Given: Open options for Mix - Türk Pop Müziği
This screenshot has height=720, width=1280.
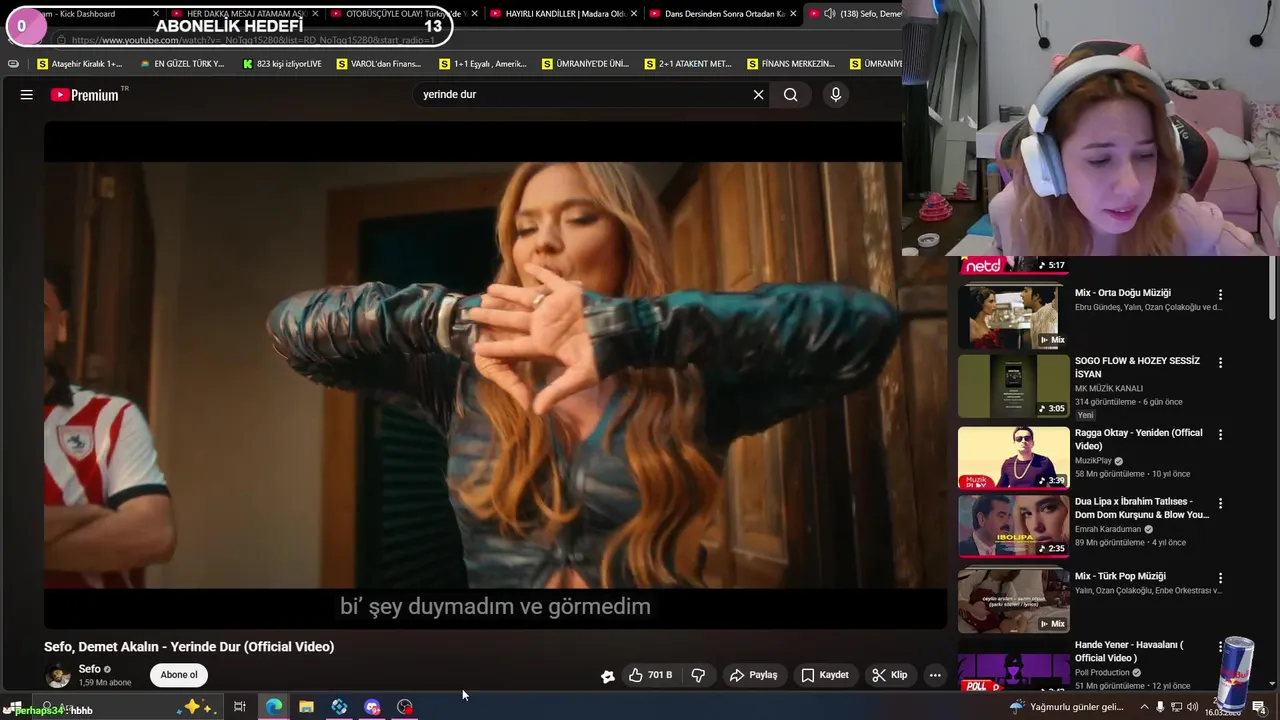Looking at the screenshot, I should tap(1220, 578).
